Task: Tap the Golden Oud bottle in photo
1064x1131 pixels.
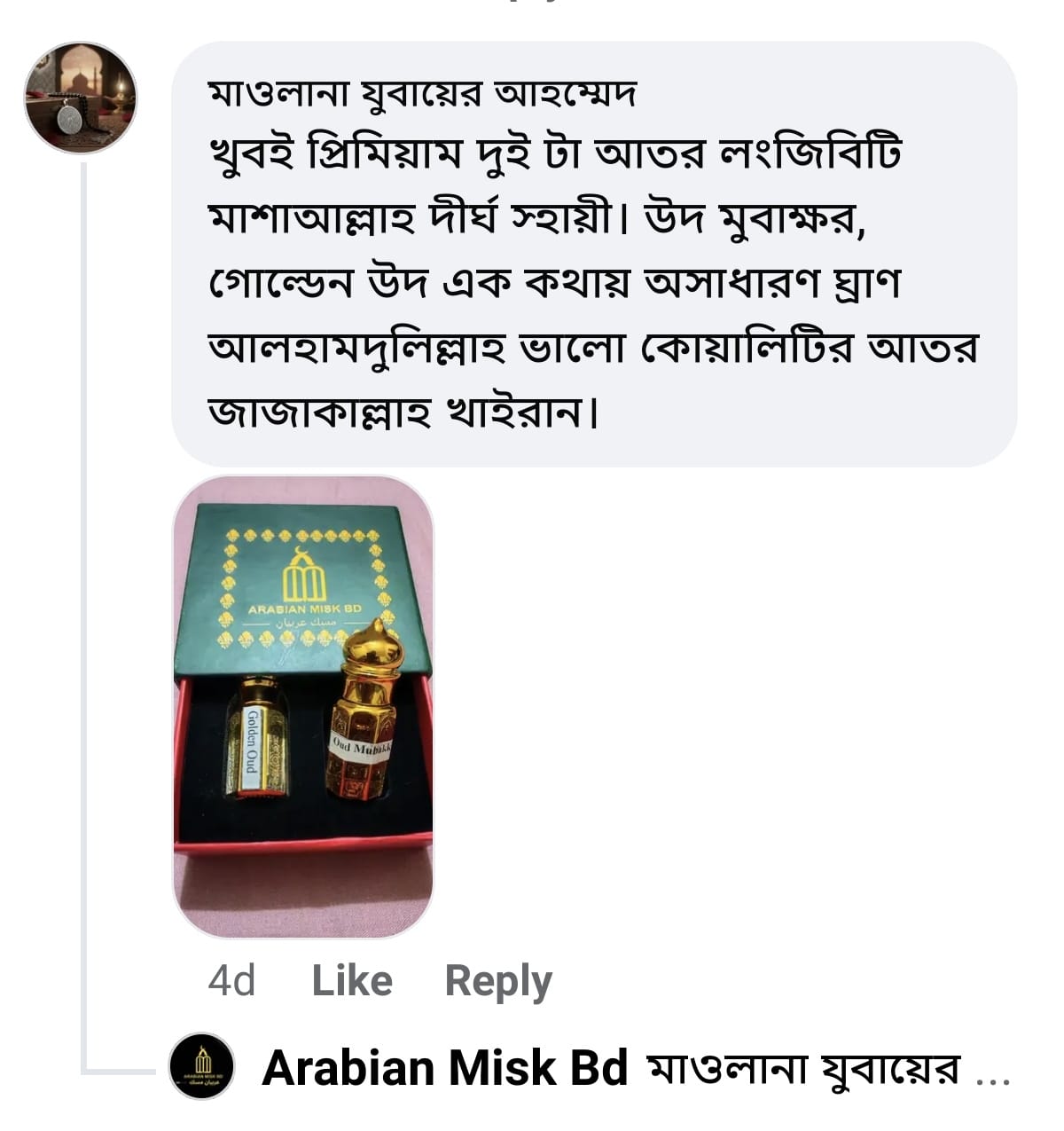Action: click(255, 738)
